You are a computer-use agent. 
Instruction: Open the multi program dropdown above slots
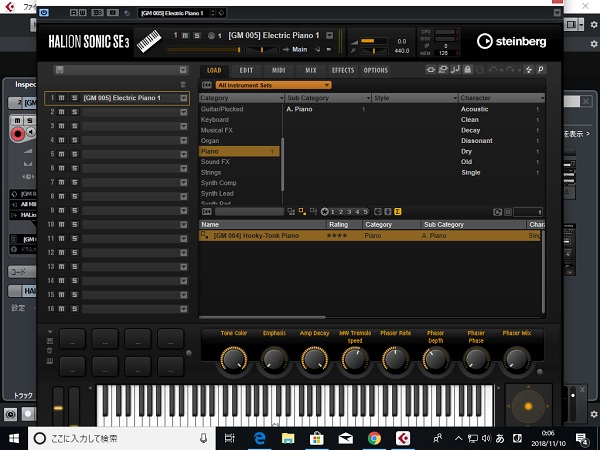coord(183,70)
